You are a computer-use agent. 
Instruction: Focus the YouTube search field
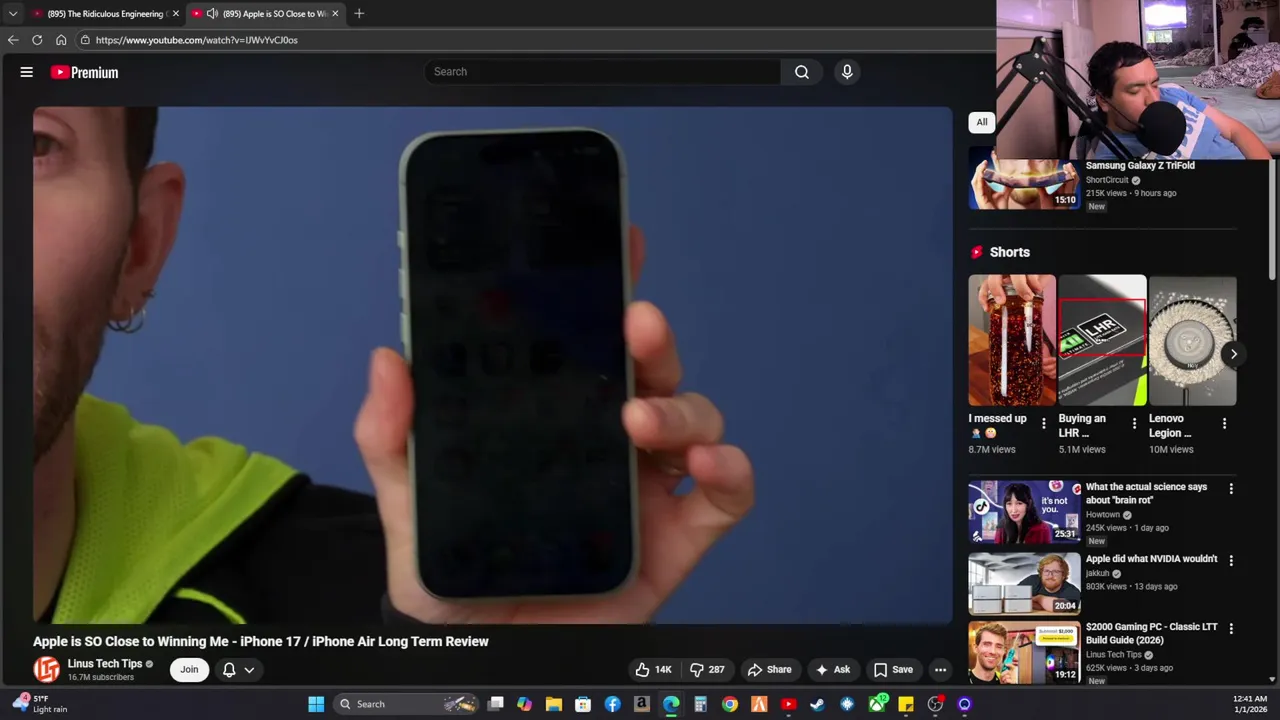coord(603,72)
